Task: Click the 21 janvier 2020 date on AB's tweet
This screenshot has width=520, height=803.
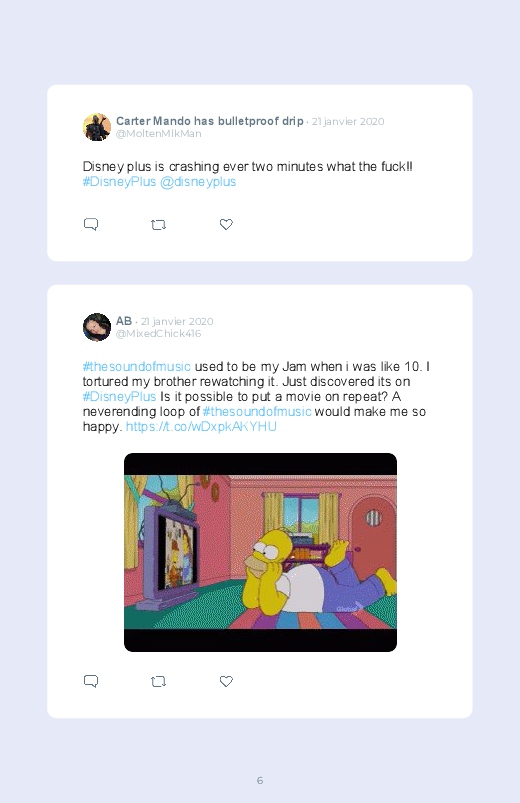Action: pos(177,322)
